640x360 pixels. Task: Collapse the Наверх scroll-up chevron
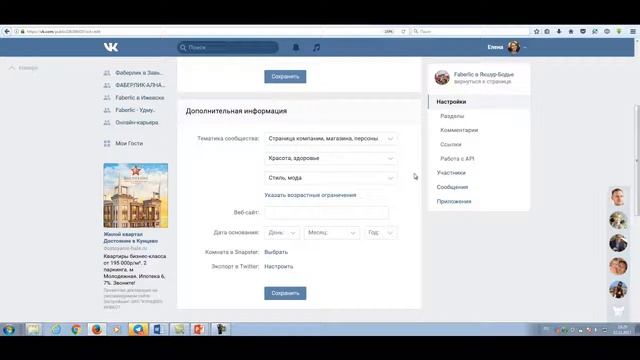pyautogui.click(x=12, y=68)
